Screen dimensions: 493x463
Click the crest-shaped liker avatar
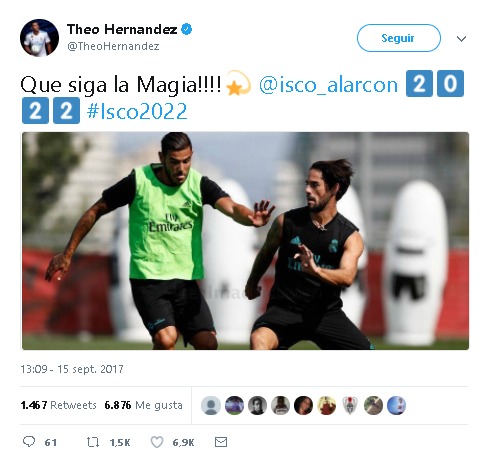pos(350,405)
